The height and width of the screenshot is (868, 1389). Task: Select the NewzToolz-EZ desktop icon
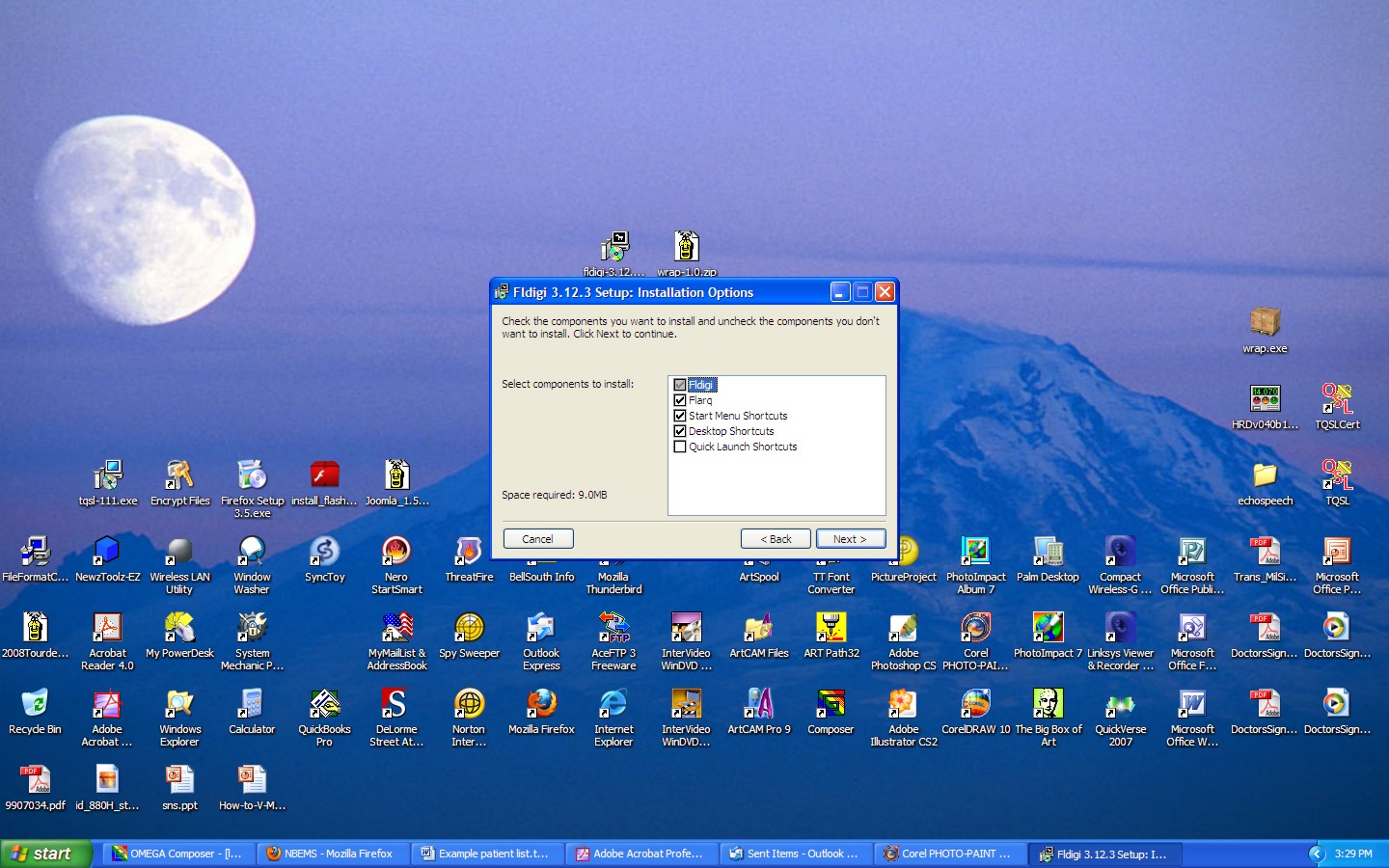point(107,552)
